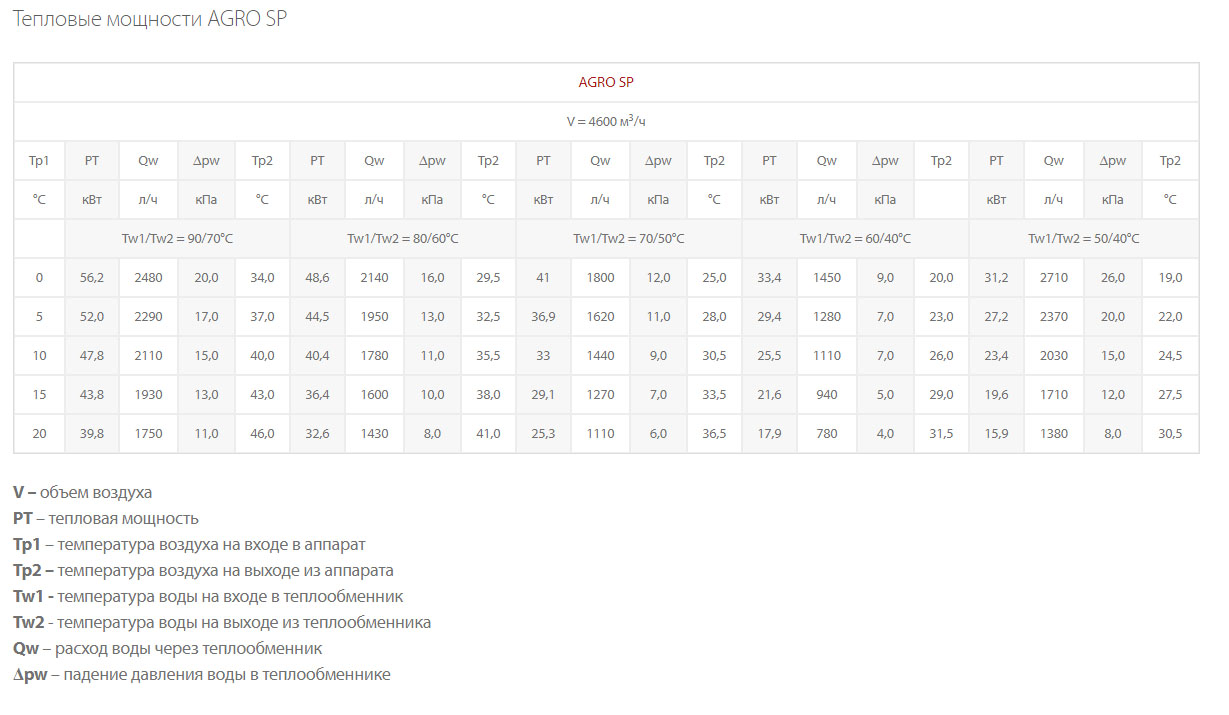Select legend 'Tw2 - температура воды на выходе из теплообменника'
The width and height of the screenshot is (1229, 715).
tap(222, 622)
